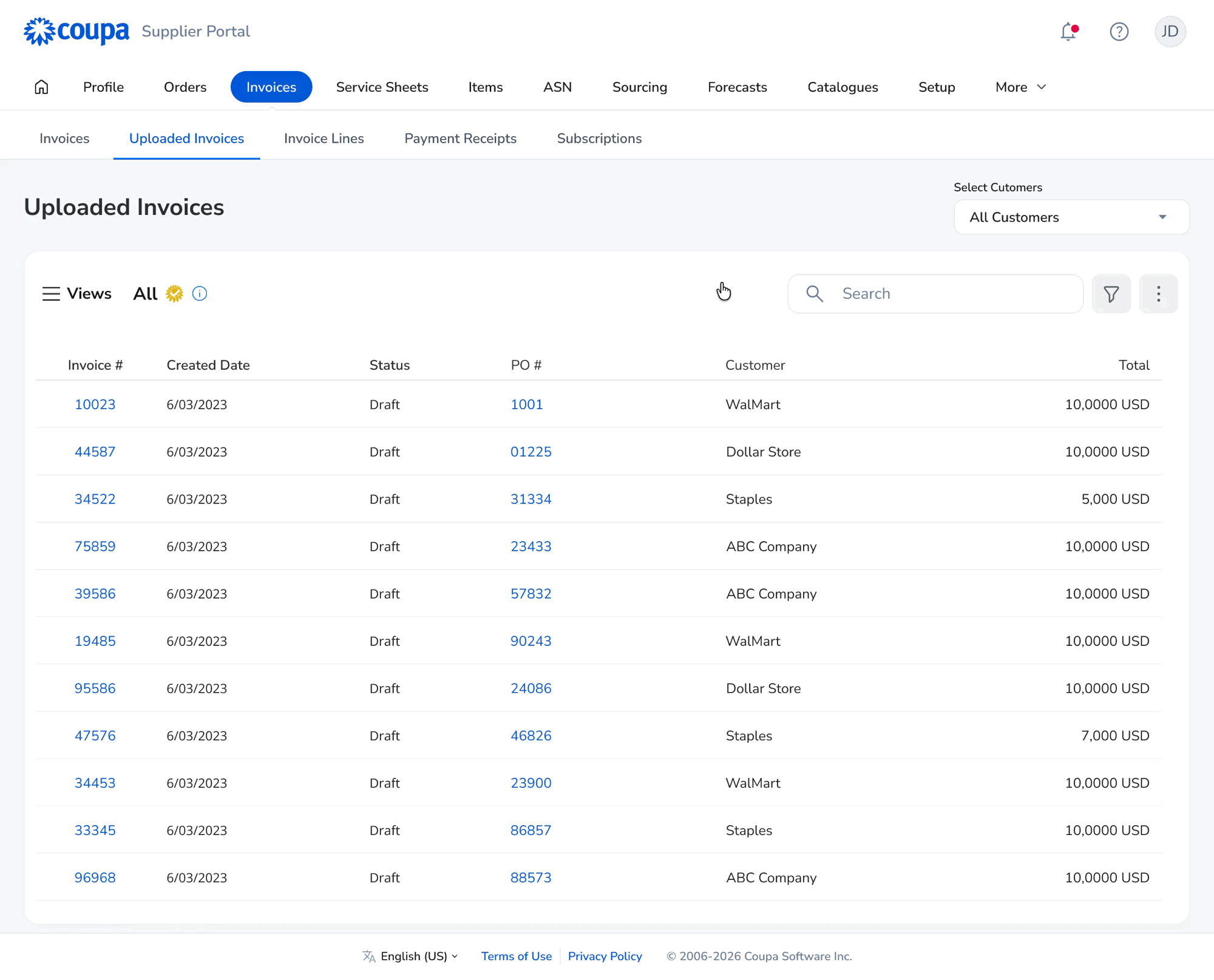Open Service Sheets in the navigation
Screen dimensions: 1214x980
[382, 87]
